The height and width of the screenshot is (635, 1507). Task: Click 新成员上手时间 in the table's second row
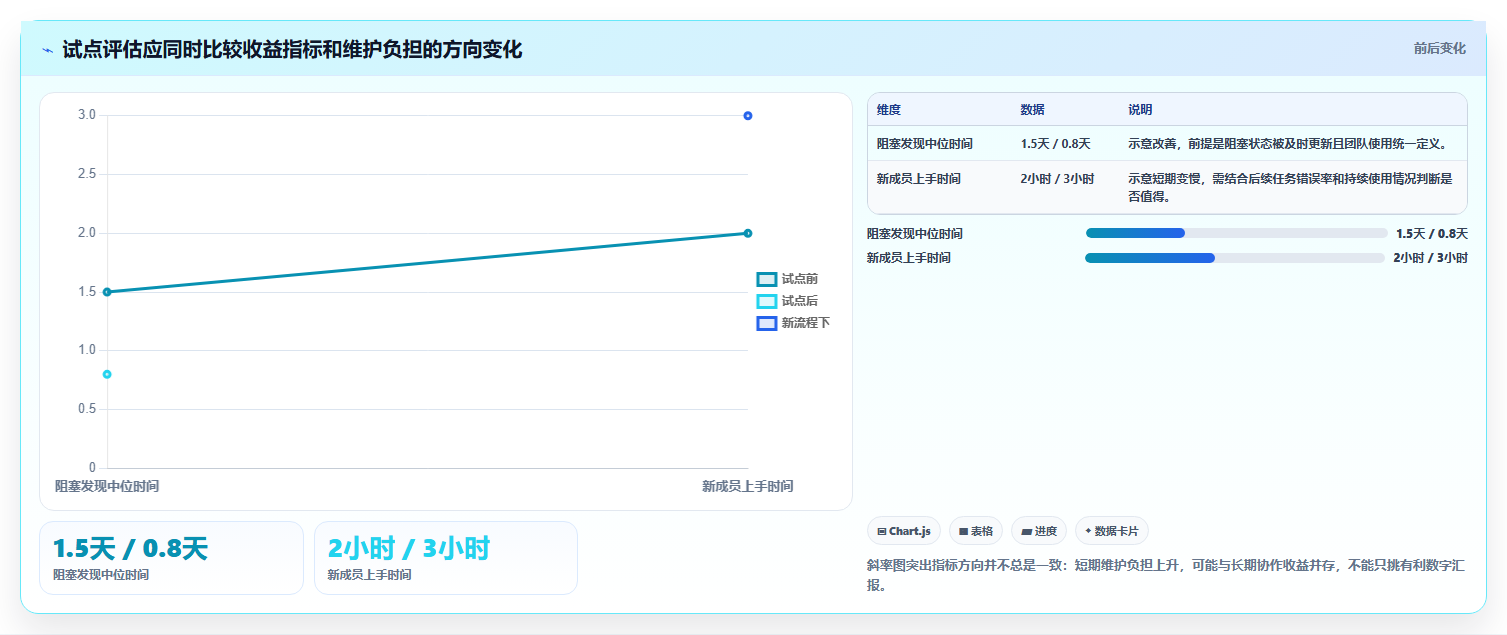(919, 179)
